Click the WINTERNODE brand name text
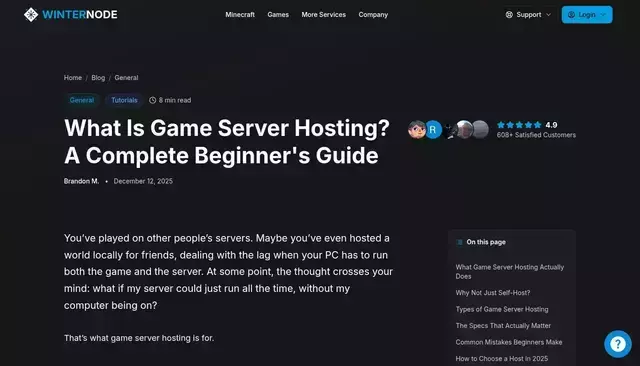The height and width of the screenshot is (366, 640). 80,15
